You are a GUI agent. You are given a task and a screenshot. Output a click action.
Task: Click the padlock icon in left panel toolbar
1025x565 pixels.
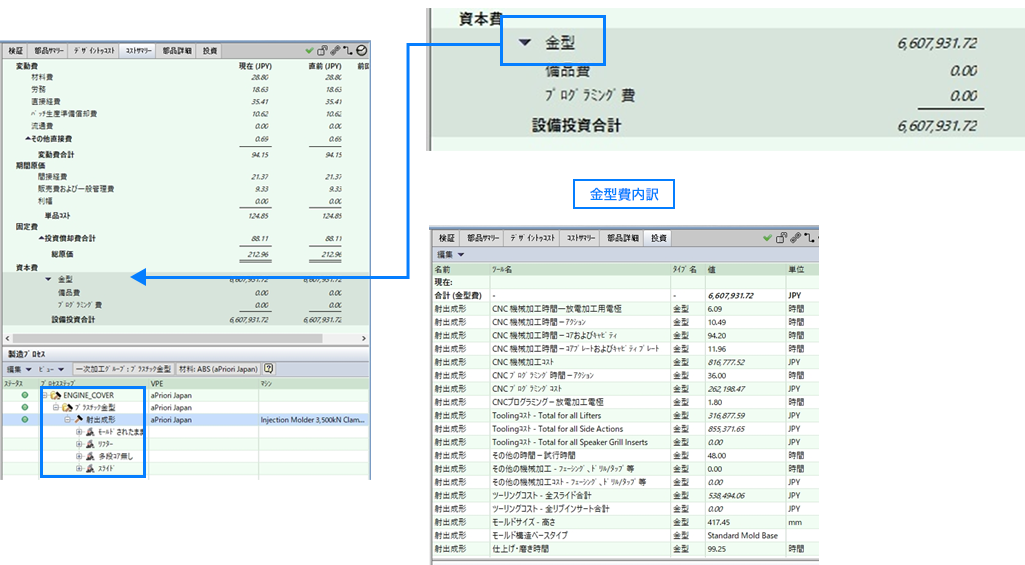coord(323,49)
